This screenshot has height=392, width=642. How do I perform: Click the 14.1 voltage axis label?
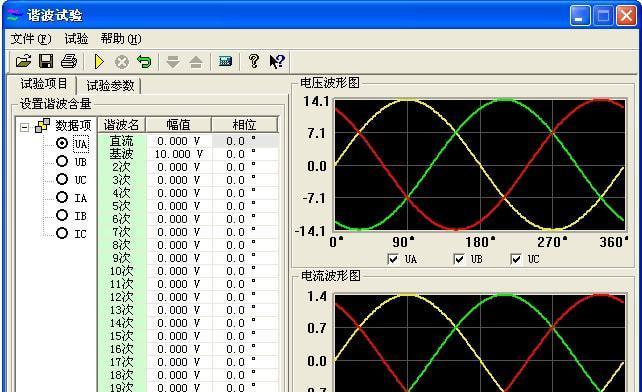316,101
